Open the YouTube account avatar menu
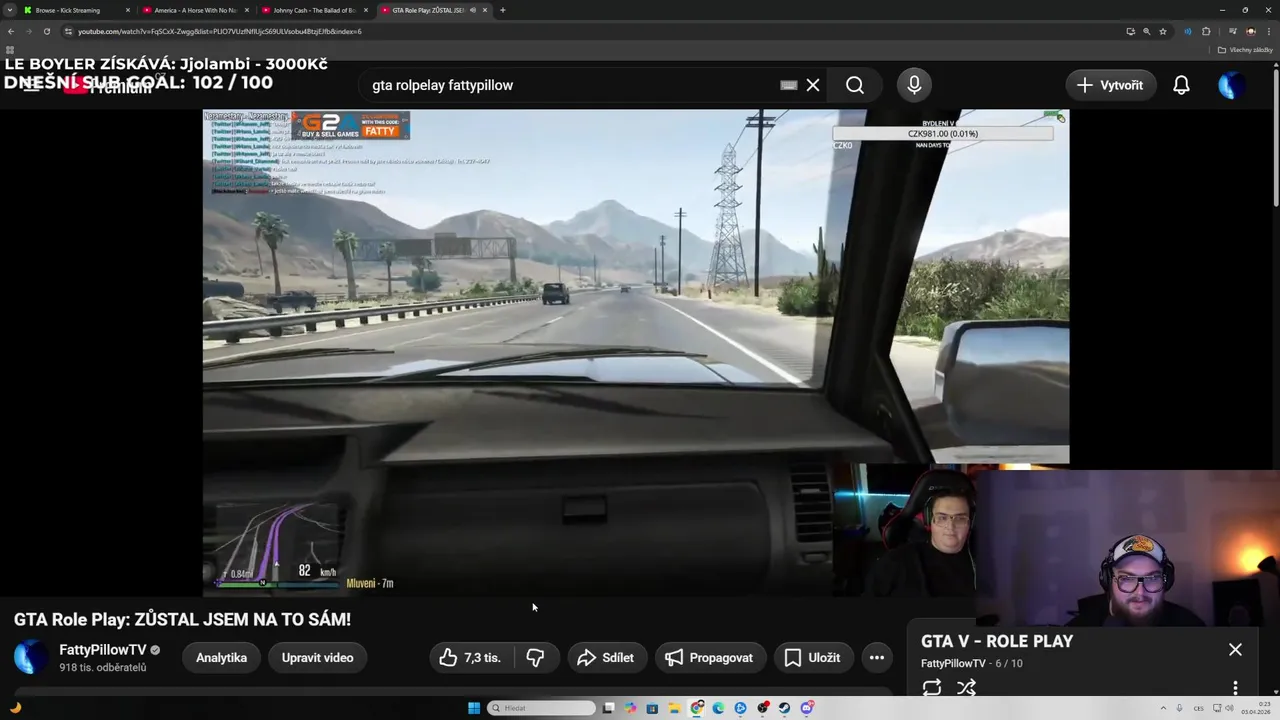This screenshot has width=1280, height=720. [1231, 85]
